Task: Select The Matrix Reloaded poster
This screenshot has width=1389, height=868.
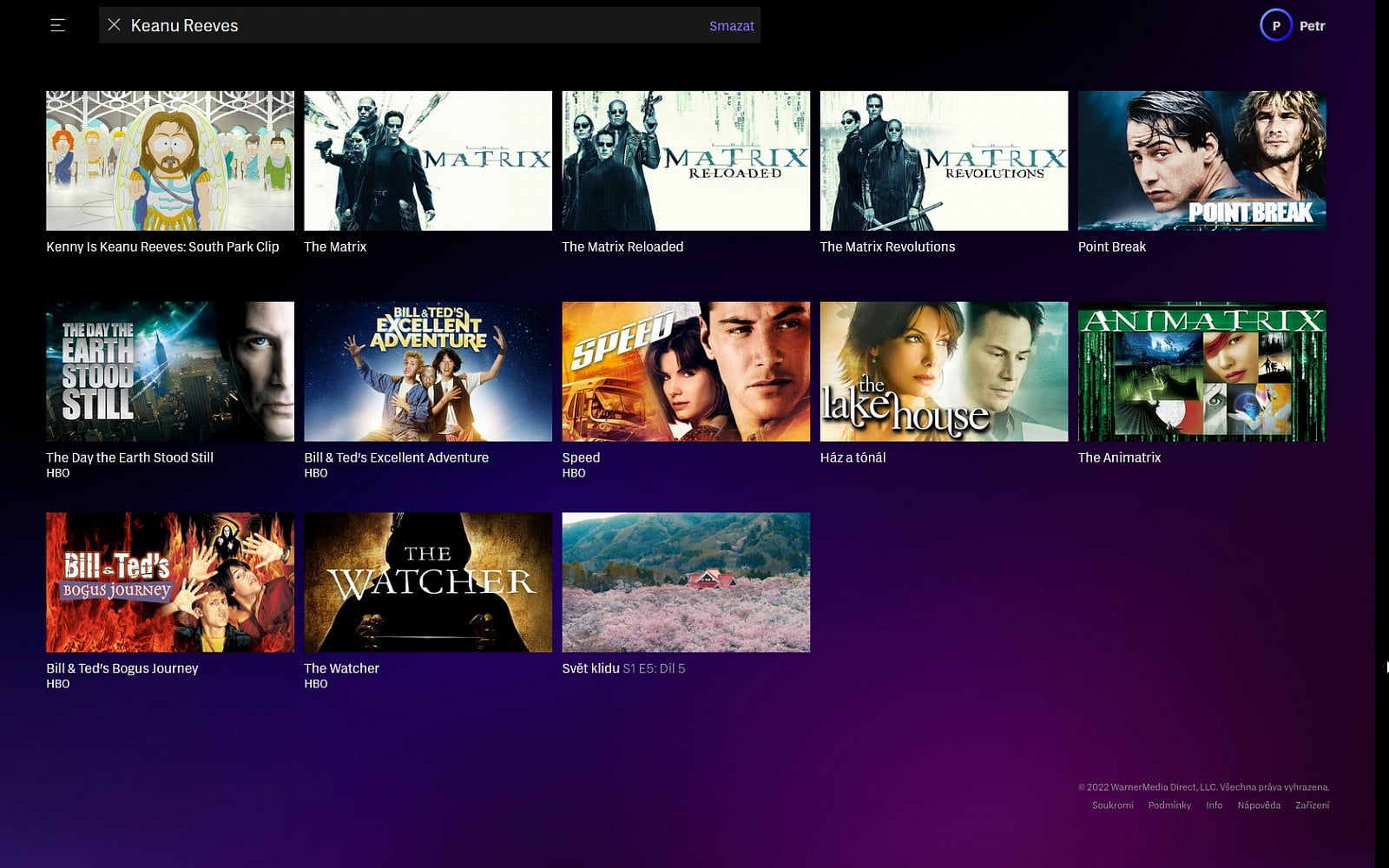Action: coord(686,161)
